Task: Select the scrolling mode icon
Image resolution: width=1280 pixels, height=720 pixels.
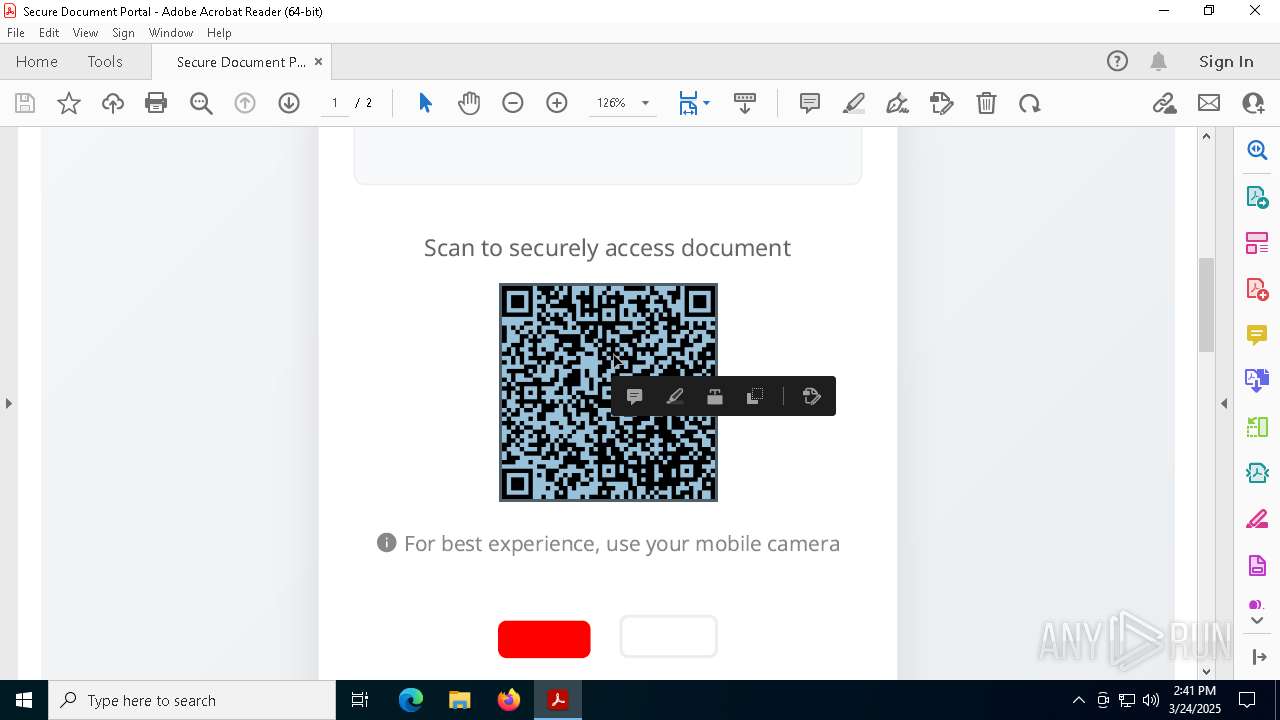Action: coord(745,103)
